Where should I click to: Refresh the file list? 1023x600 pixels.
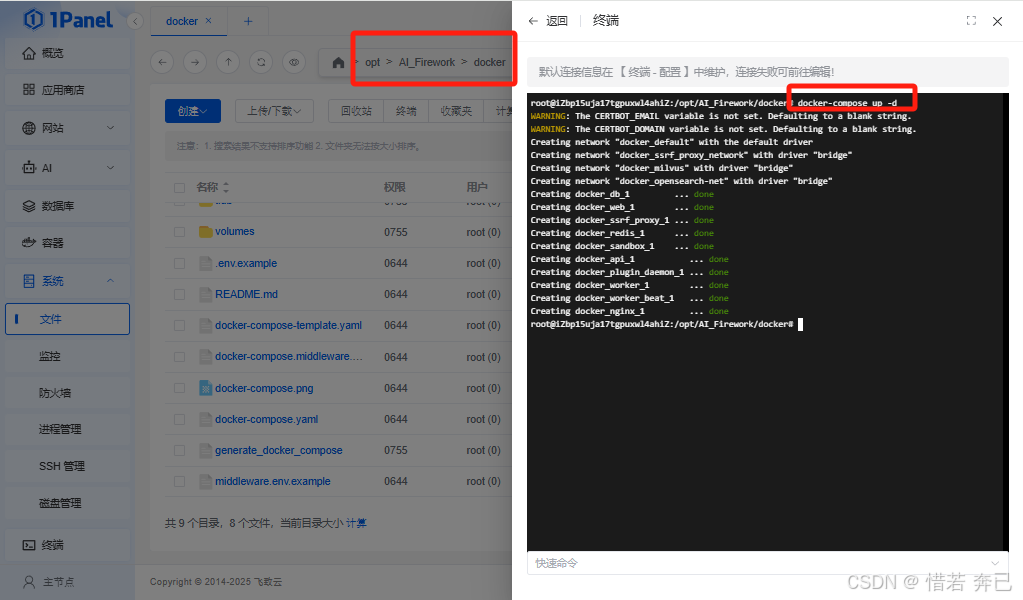[261, 62]
